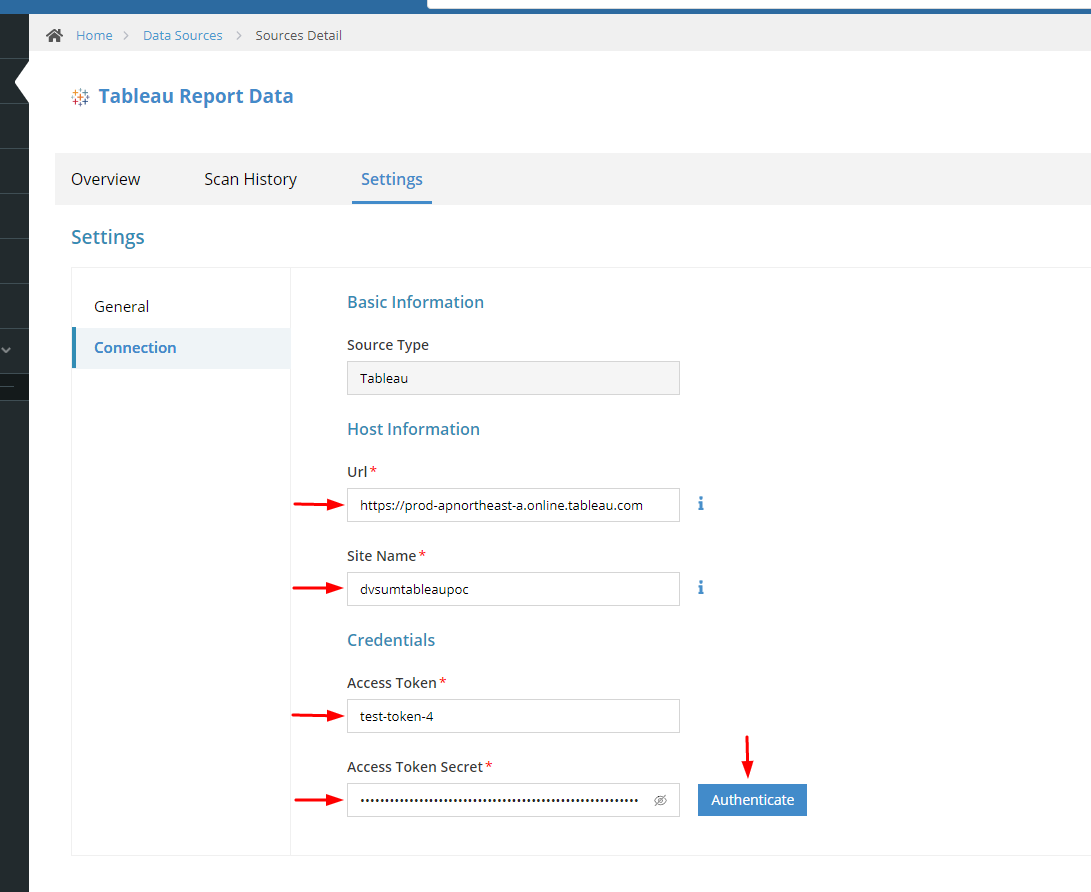Click the Access Token Secret label

coord(415,767)
